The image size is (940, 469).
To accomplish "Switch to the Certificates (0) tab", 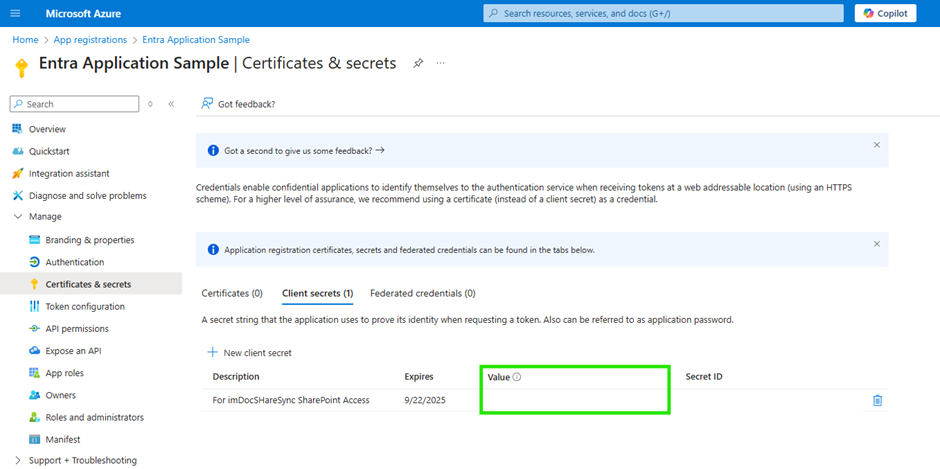I will pyautogui.click(x=232, y=293).
